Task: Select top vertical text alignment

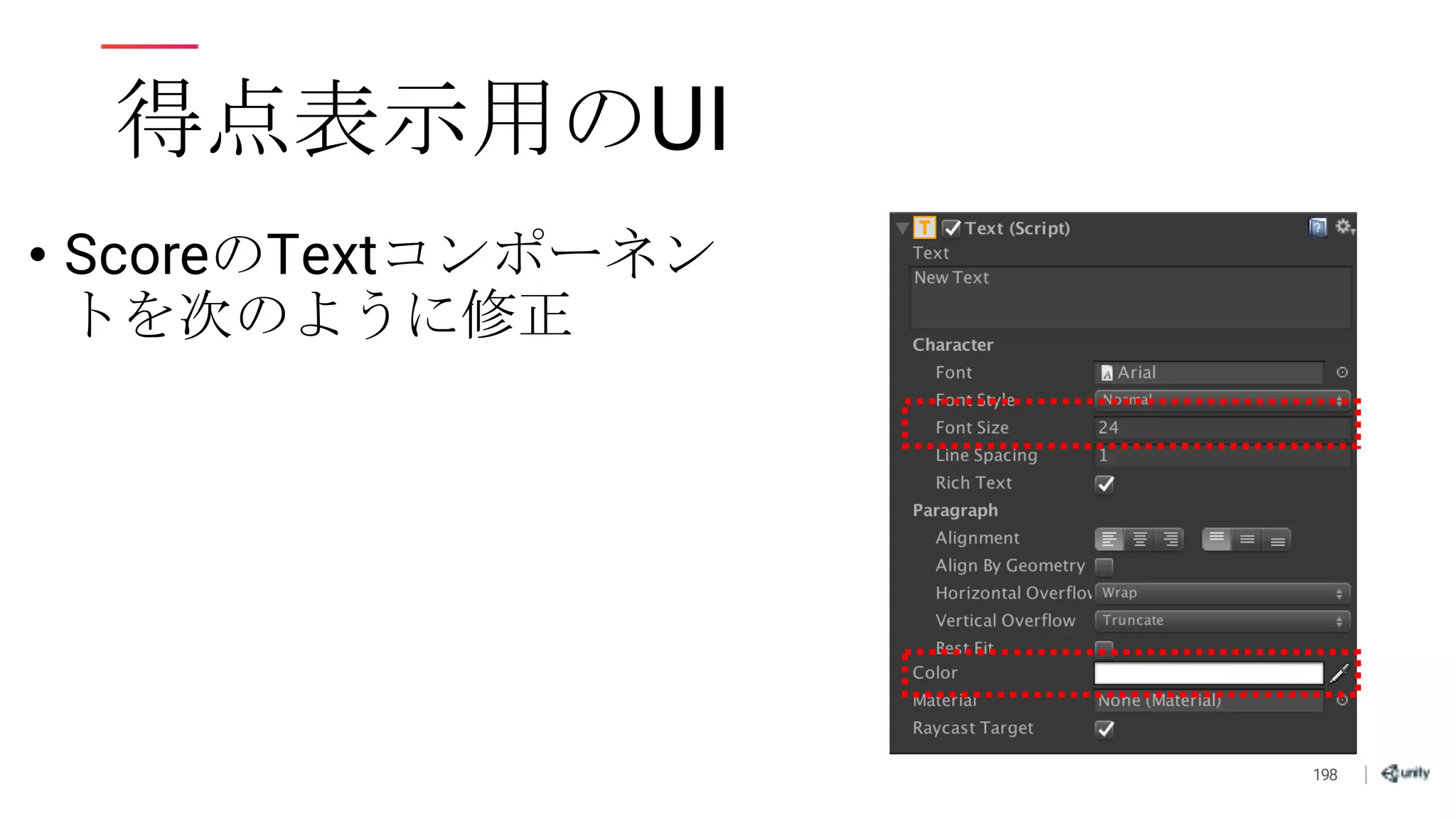Action: [1216, 540]
